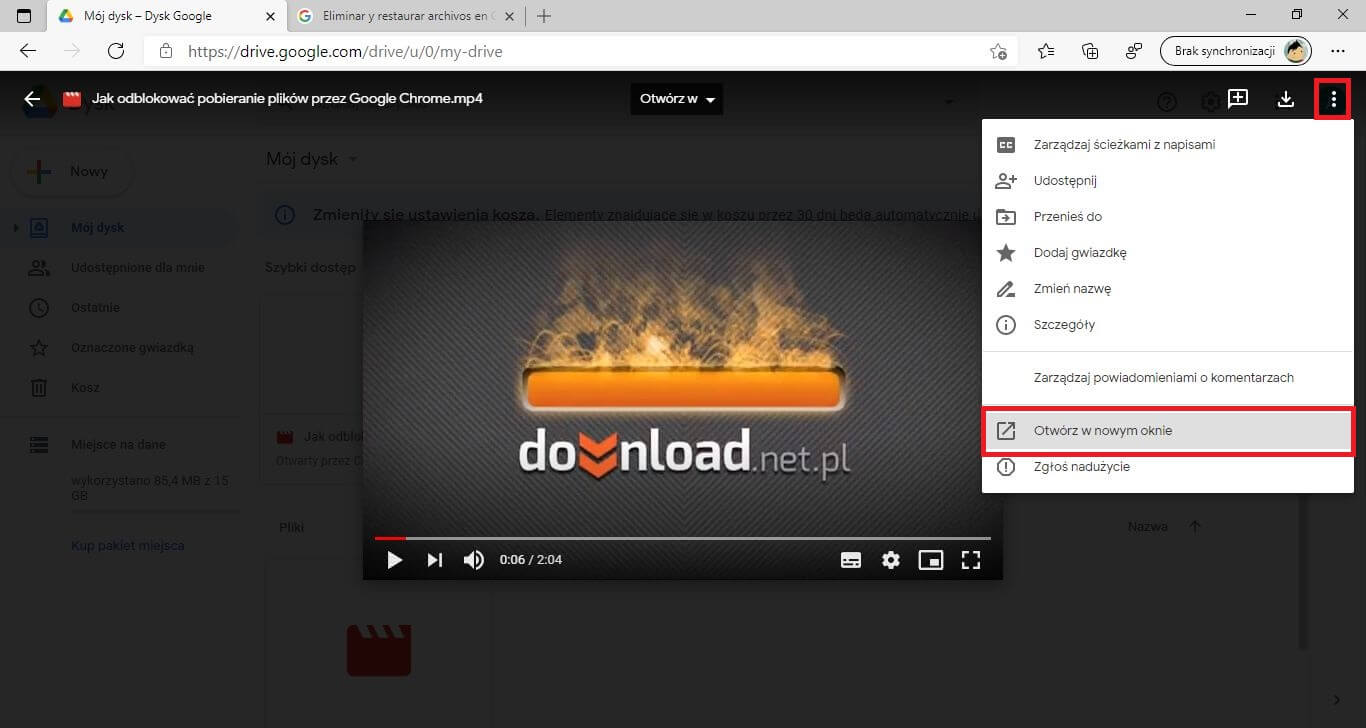Open Szczegóły from the menu
Image resolution: width=1366 pixels, height=728 pixels.
tap(1168, 325)
